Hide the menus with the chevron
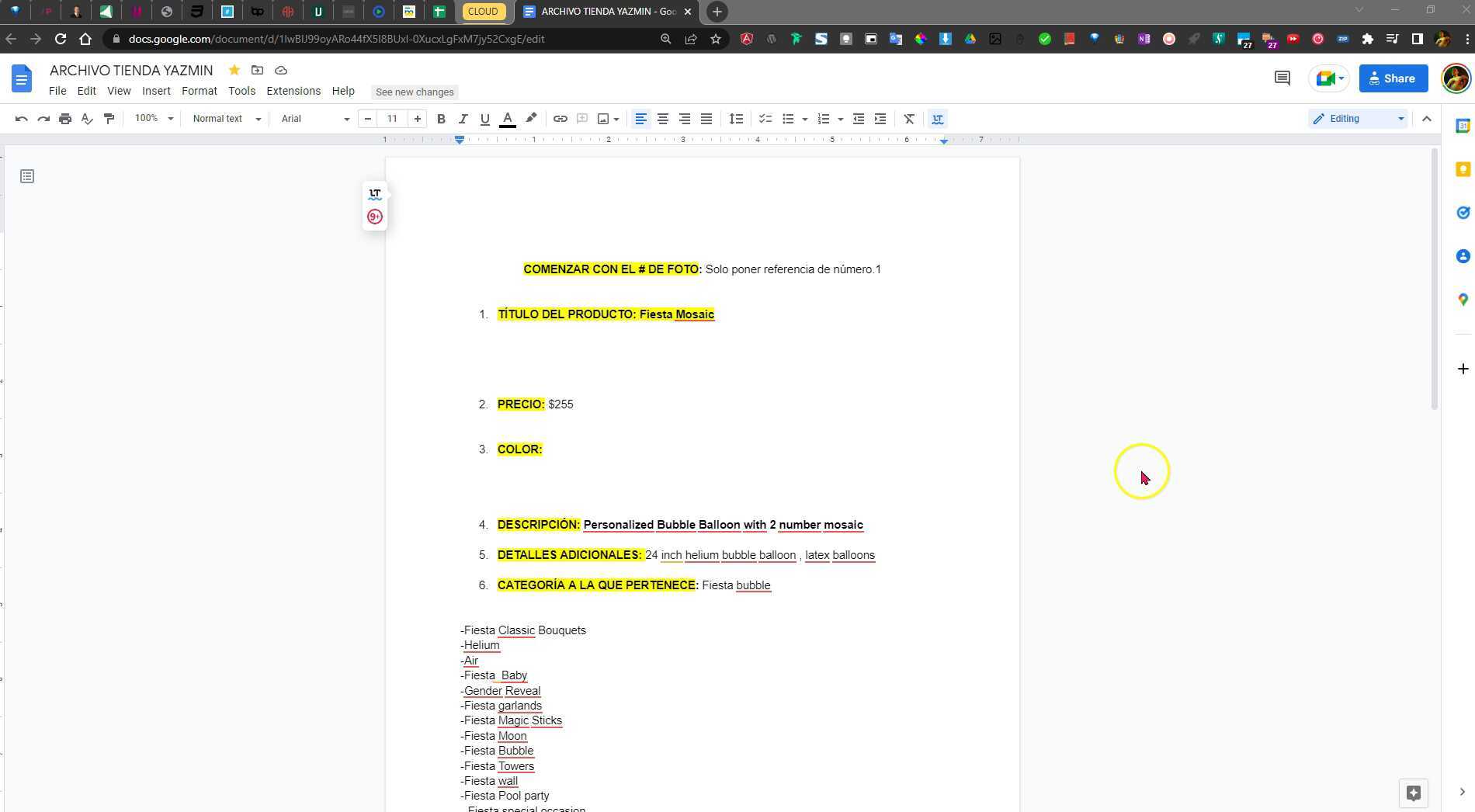 point(1426,119)
